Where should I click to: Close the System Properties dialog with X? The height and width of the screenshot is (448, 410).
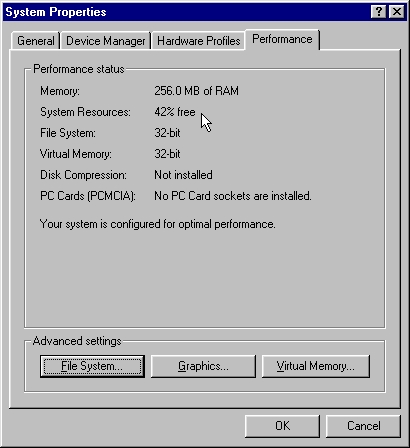(397, 12)
